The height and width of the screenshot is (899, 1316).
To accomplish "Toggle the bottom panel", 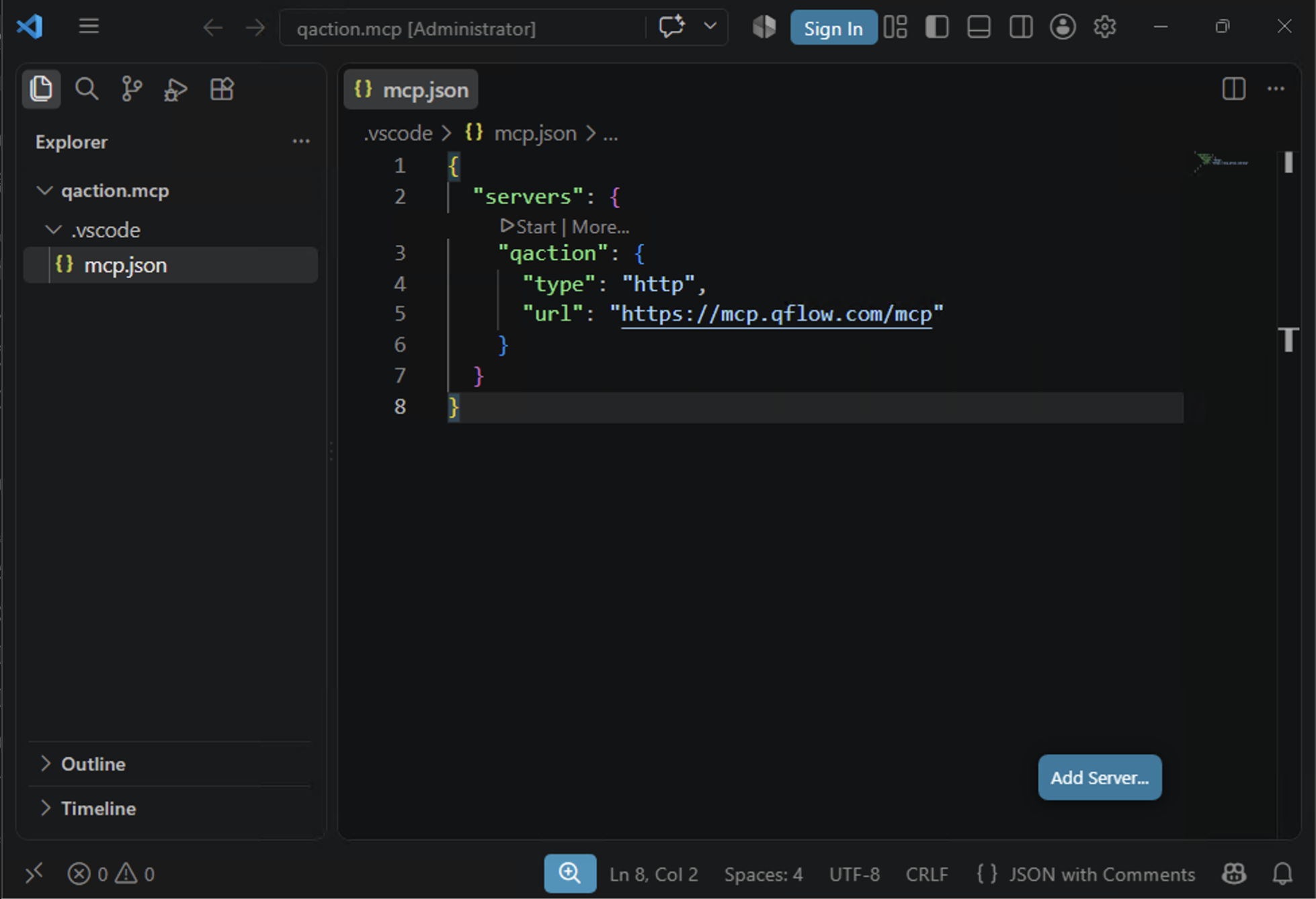I will coord(979,27).
